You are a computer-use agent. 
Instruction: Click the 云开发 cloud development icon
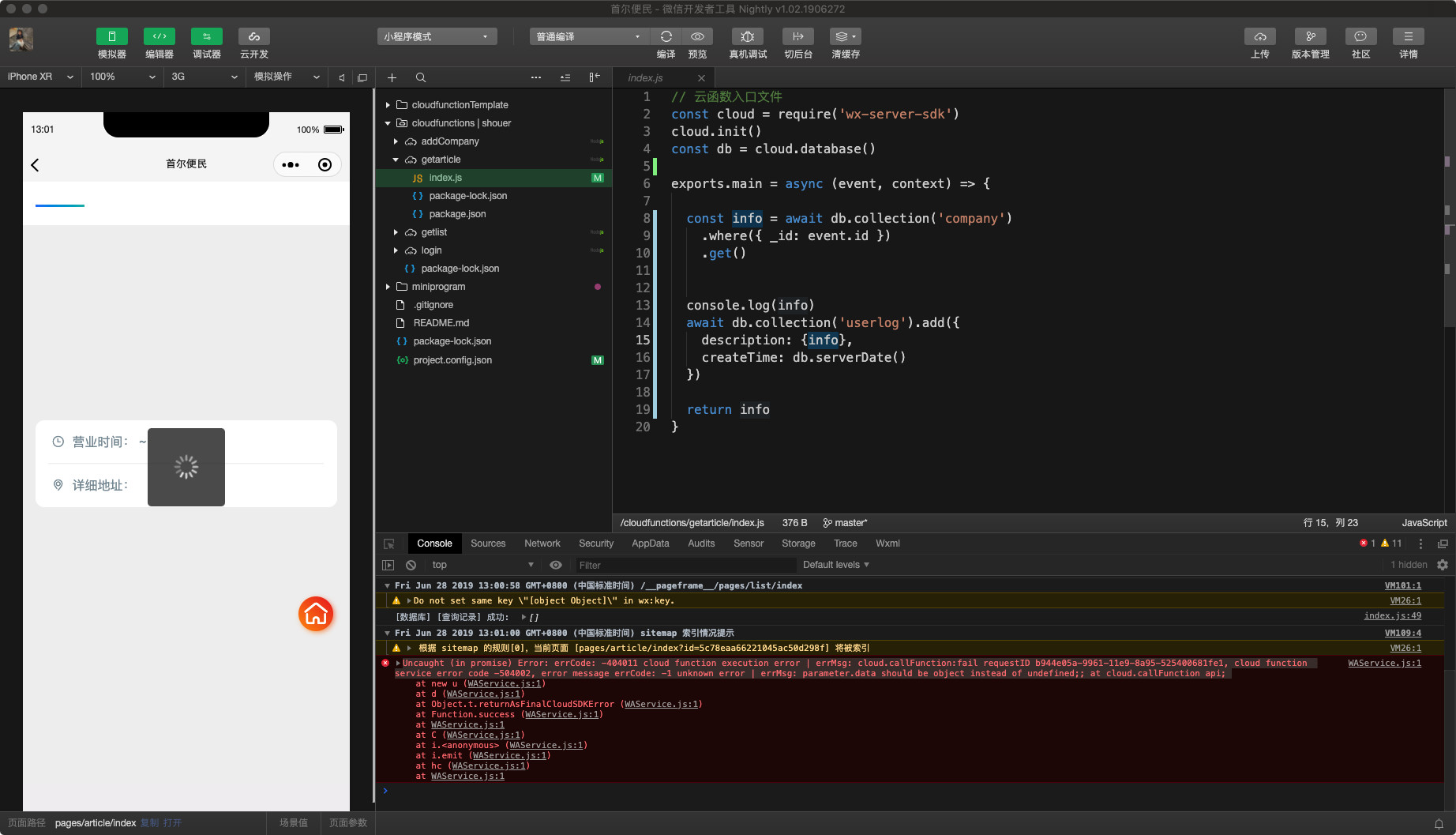[253, 37]
